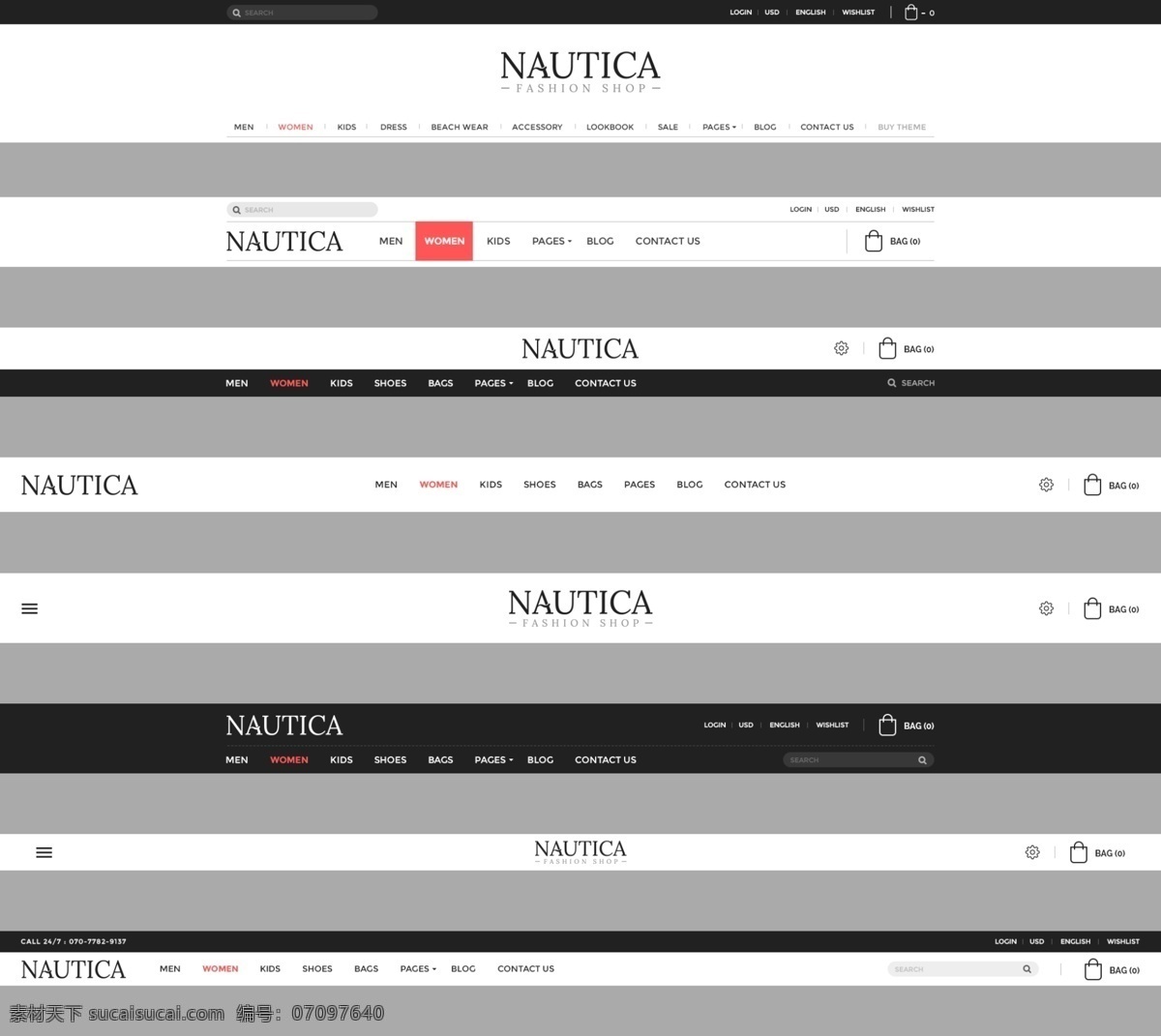
Task: Click LOGIN in the topmost dark bar
Action: click(741, 13)
